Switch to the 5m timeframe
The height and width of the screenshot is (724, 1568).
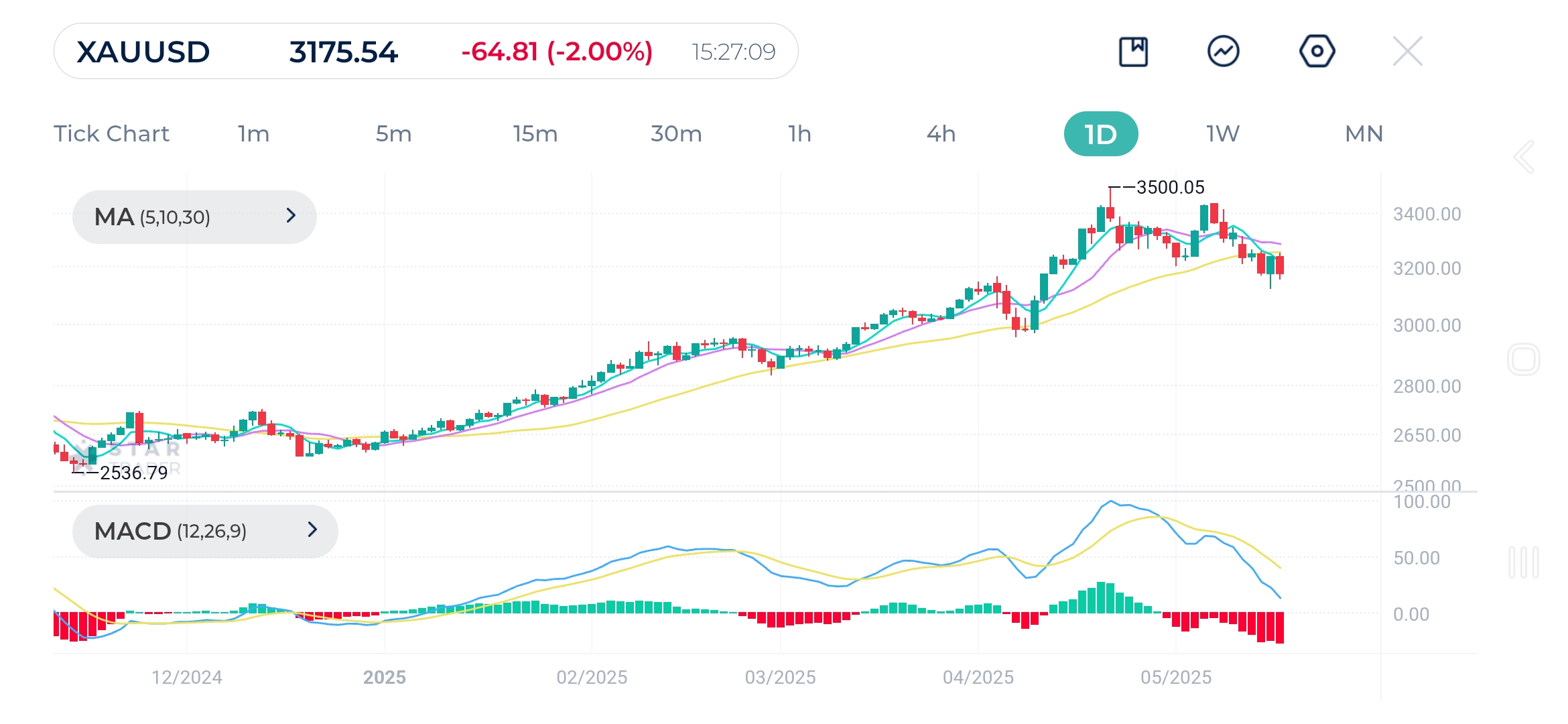click(x=393, y=133)
